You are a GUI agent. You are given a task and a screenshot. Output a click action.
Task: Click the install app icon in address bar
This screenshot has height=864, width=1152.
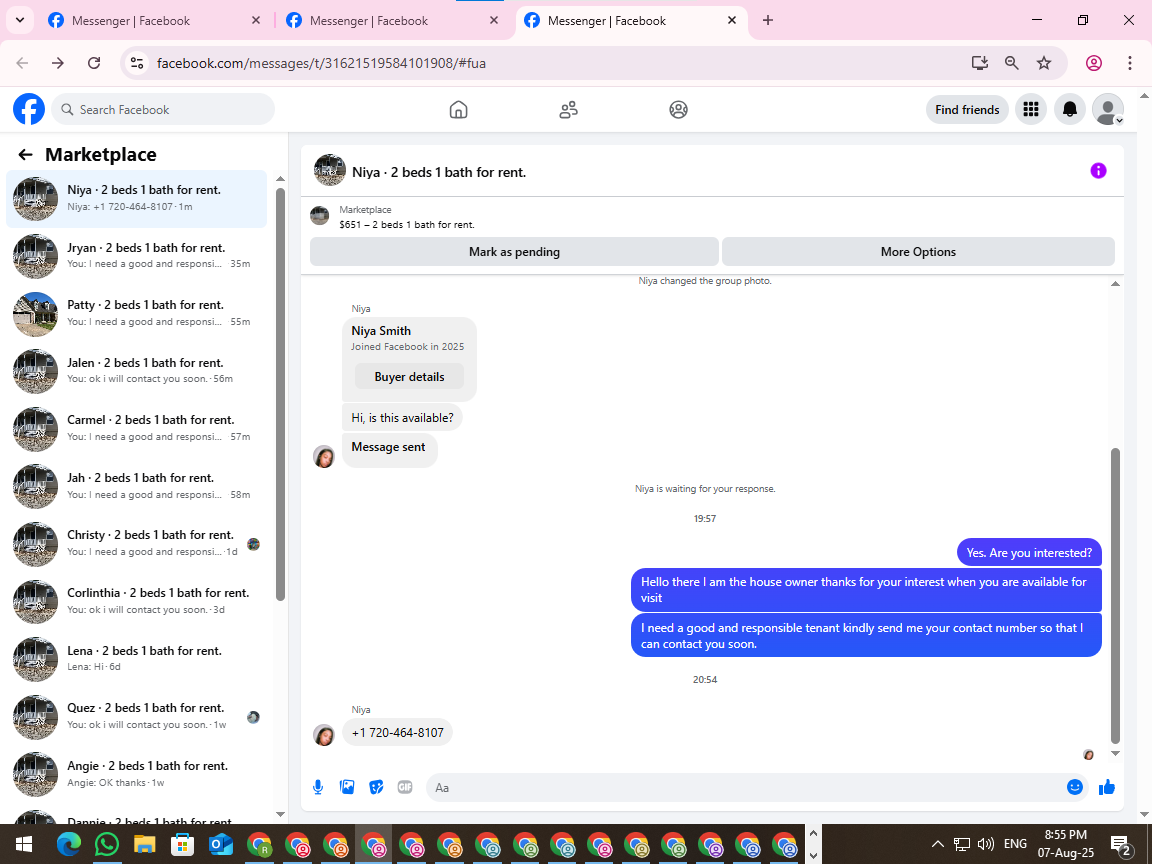coord(979,63)
